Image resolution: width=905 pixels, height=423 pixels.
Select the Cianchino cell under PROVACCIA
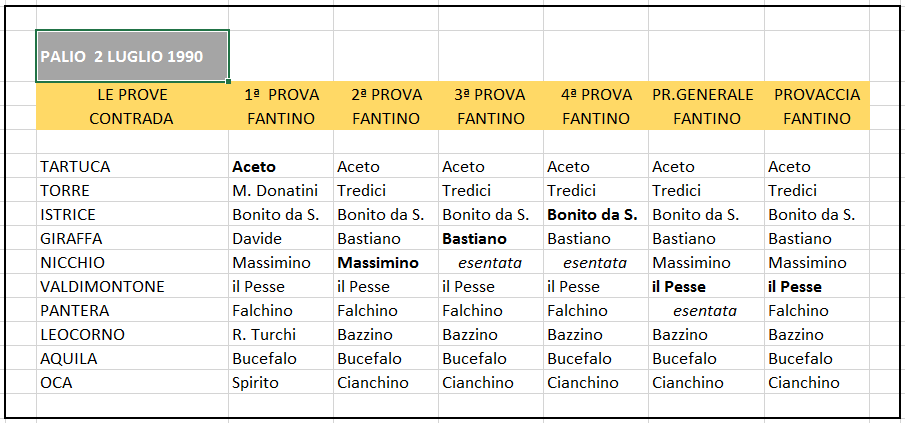817,383
